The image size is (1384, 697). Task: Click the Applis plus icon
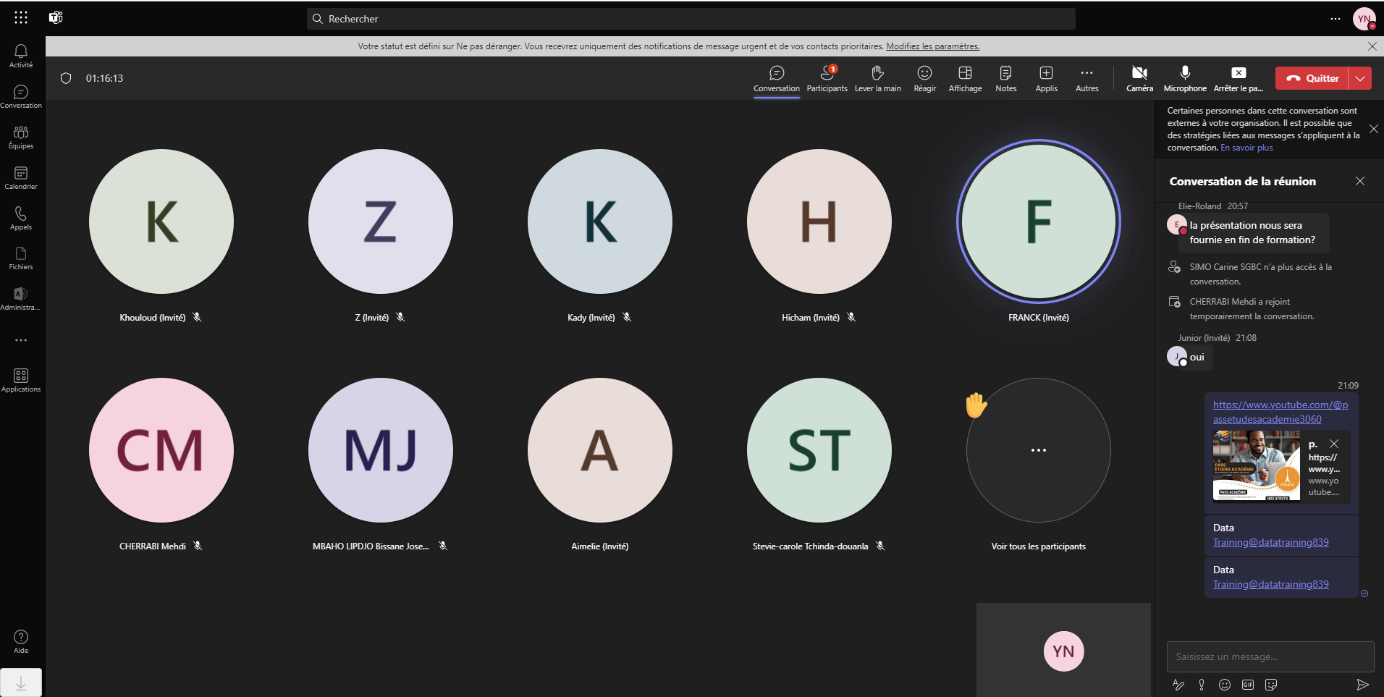(x=1046, y=73)
